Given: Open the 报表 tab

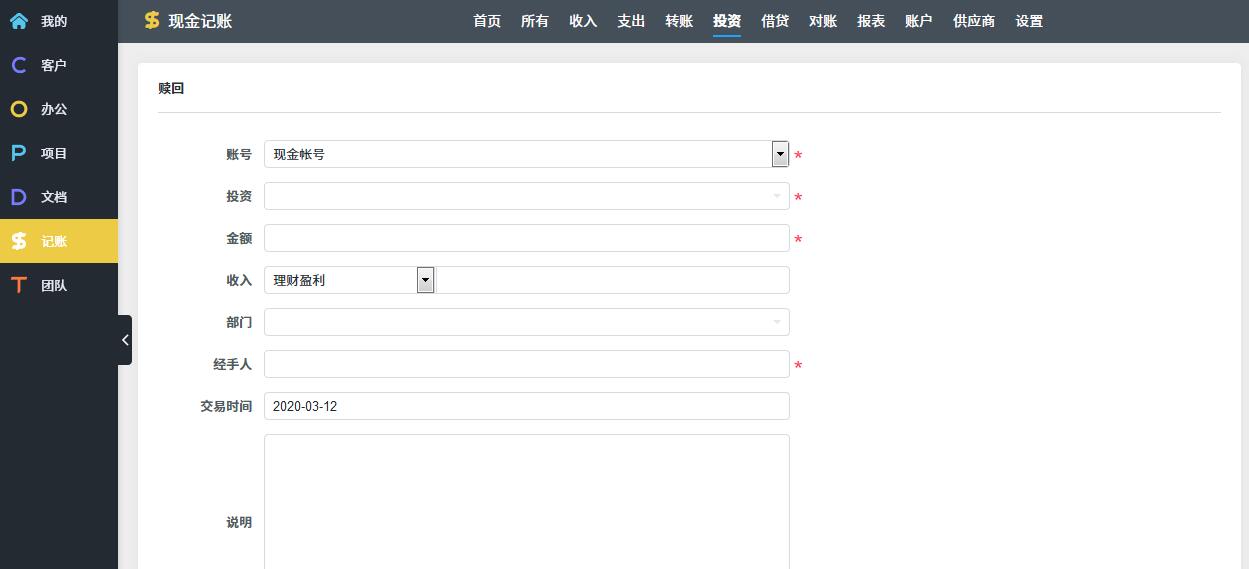Looking at the screenshot, I should [871, 21].
